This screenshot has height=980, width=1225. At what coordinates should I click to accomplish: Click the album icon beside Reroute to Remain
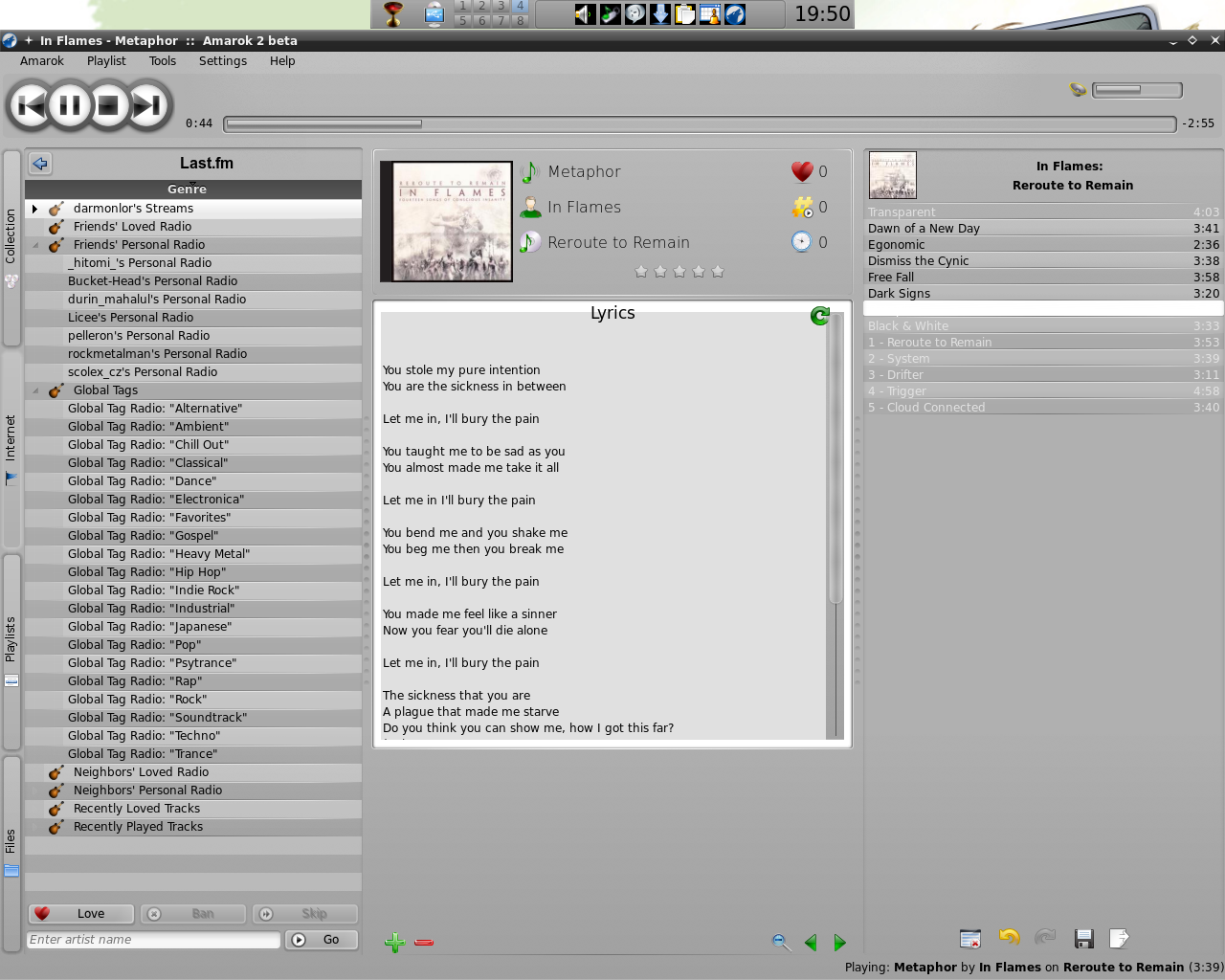530,242
